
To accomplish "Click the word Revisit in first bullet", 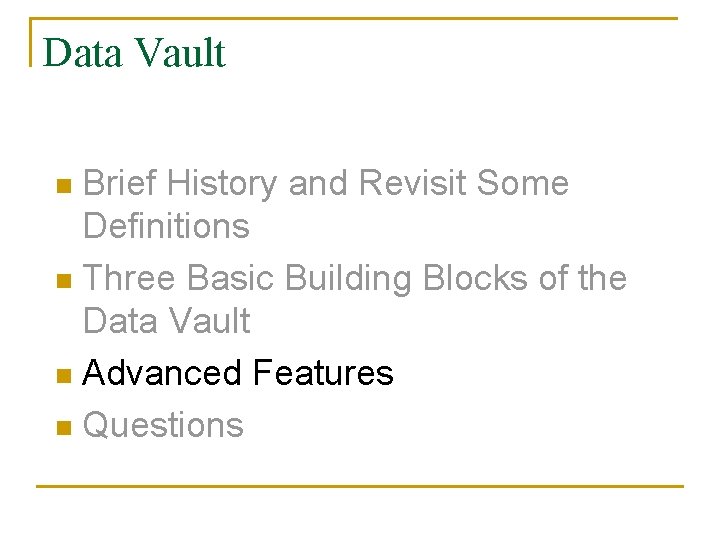I will click(x=412, y=182).
